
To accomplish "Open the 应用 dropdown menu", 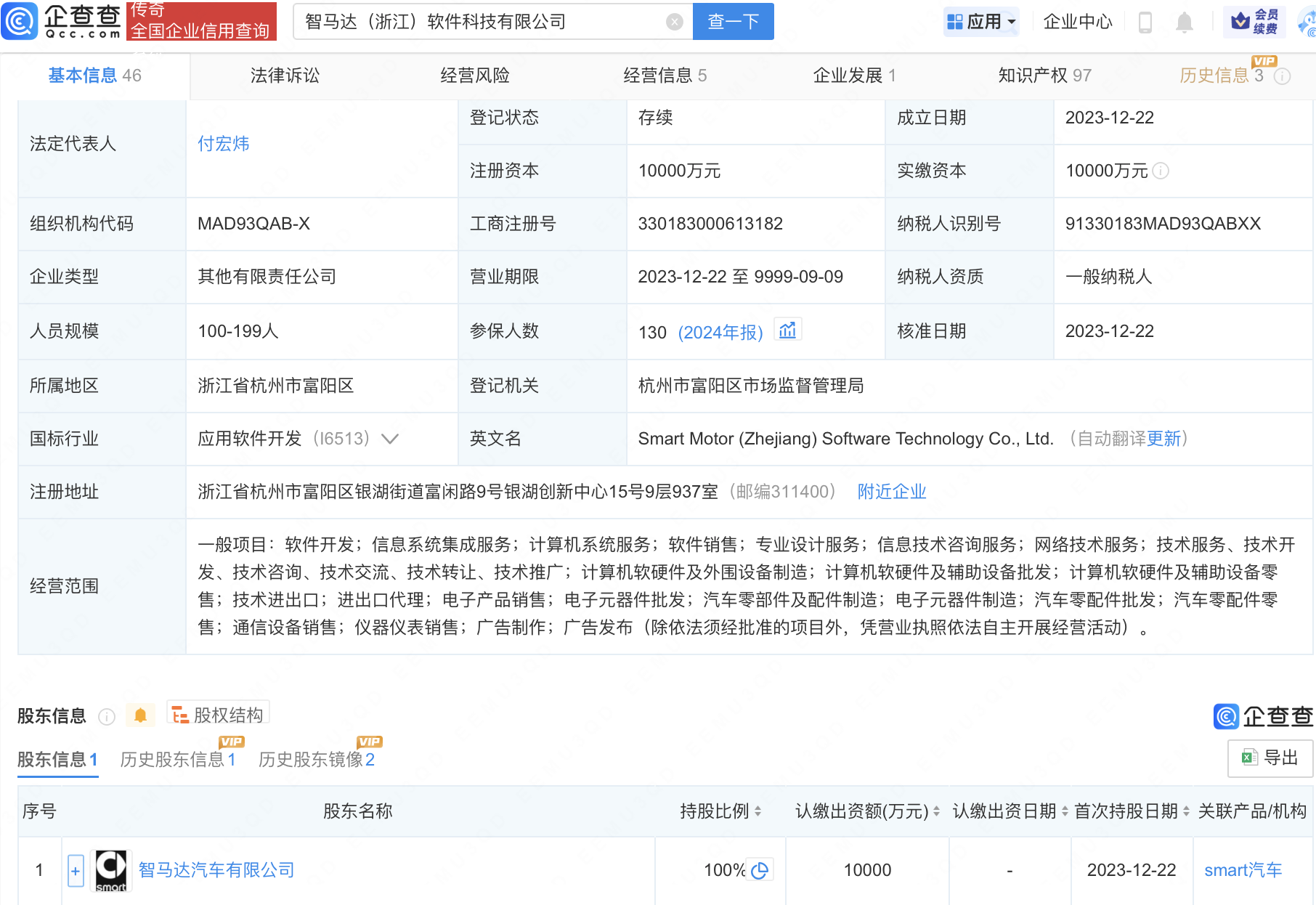I will (980, 21).
